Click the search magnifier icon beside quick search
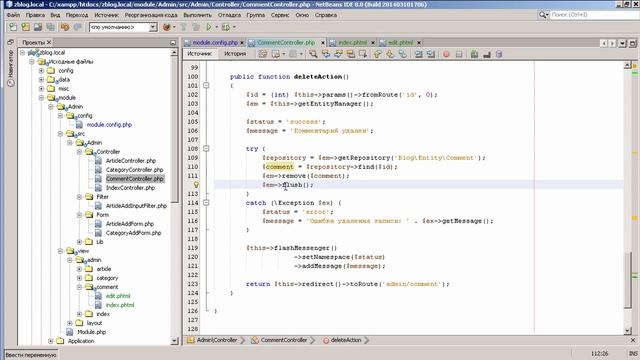This screenshot has width=640, height=360. pos(543,15)
